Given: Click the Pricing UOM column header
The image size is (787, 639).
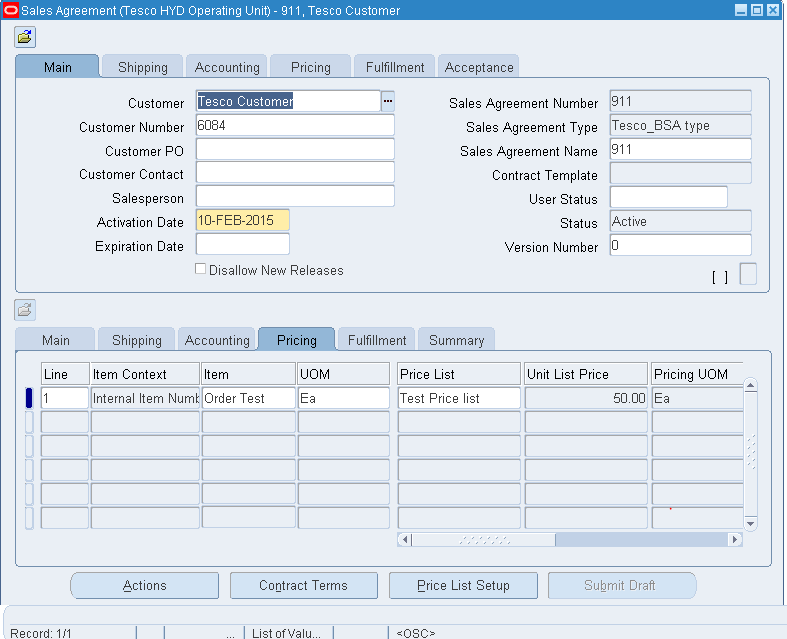Looking at the screenshot, I should point(698,374).
